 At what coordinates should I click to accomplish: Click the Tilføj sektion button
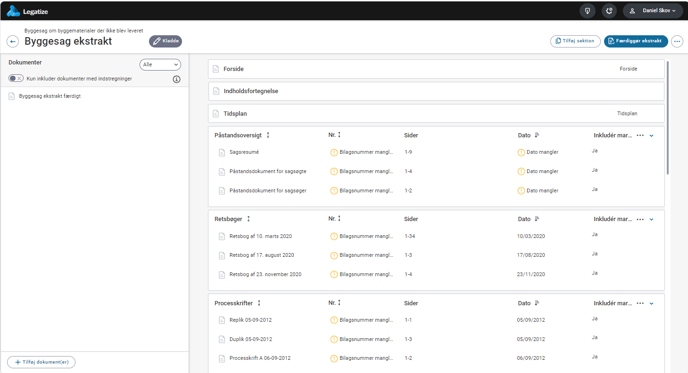tap(575, 41)
